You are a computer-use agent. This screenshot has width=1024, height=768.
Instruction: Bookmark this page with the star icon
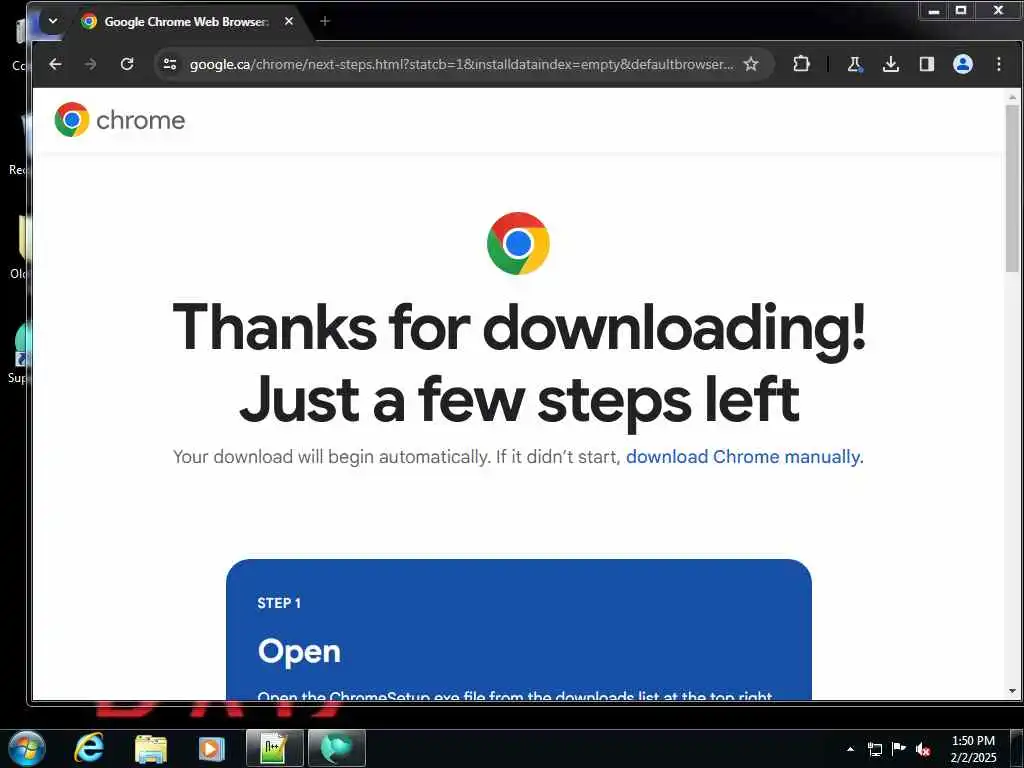coord(751,64)
